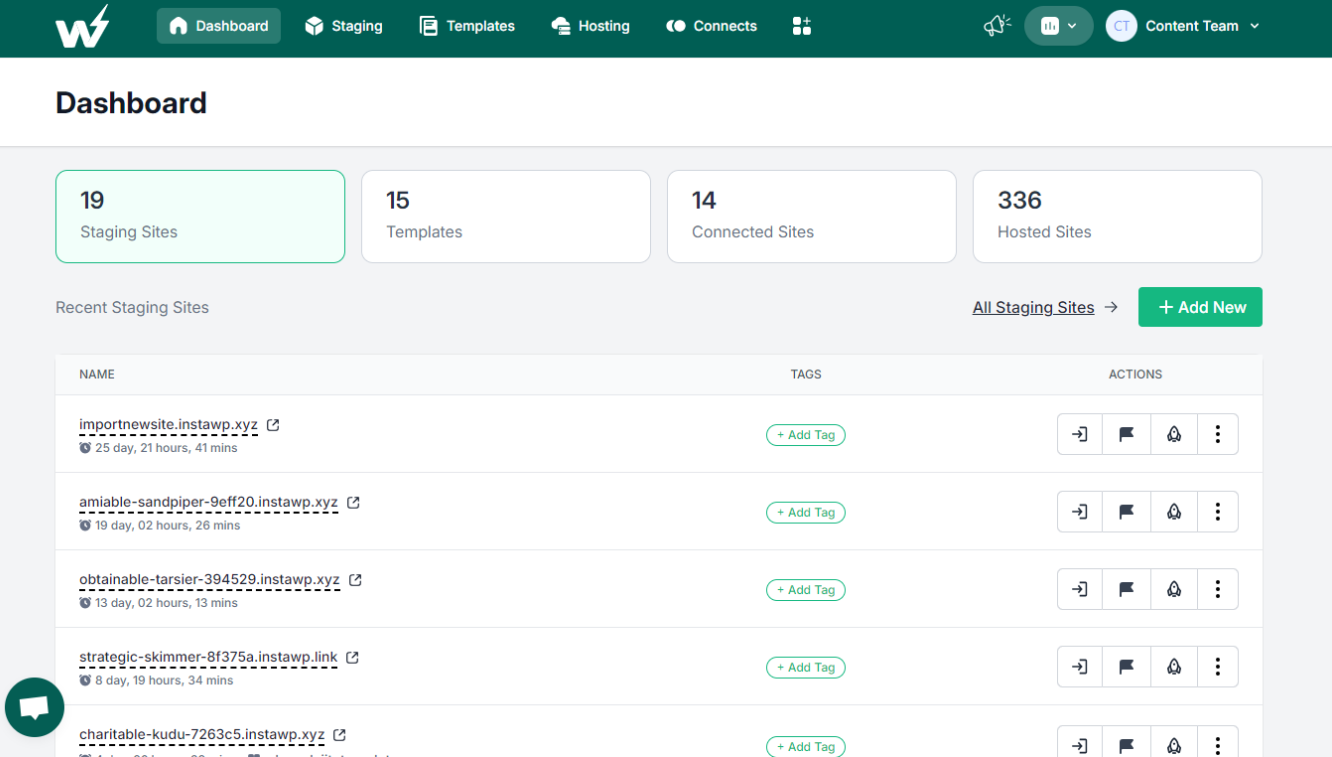Go to the Dashboard tab
This screenshot has width=1332, height=757.
[219, 26]
